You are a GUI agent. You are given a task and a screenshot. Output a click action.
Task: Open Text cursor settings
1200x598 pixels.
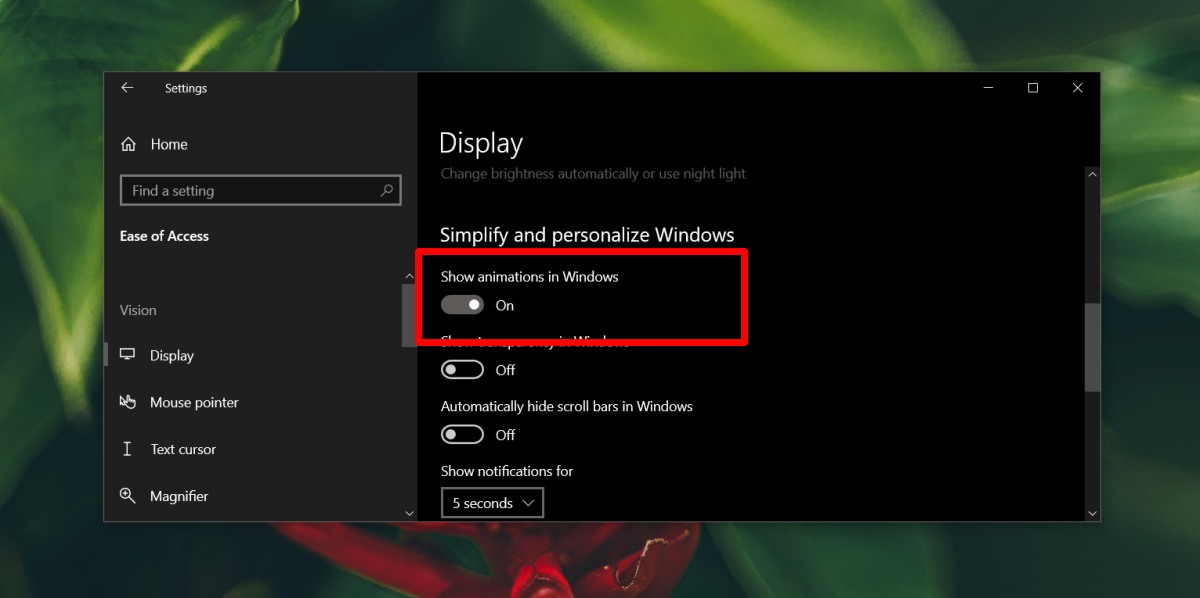183,449
